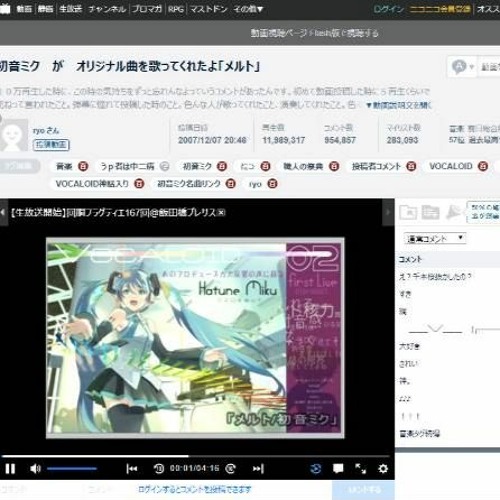Open the share icon dropdown near title
Image resolution: width=500 pixels, height=500 pixels.
[463, 67]
